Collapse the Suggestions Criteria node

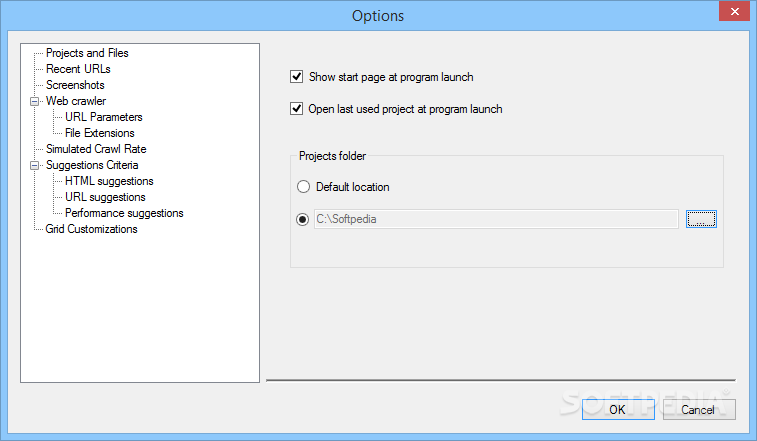(34, 165)
